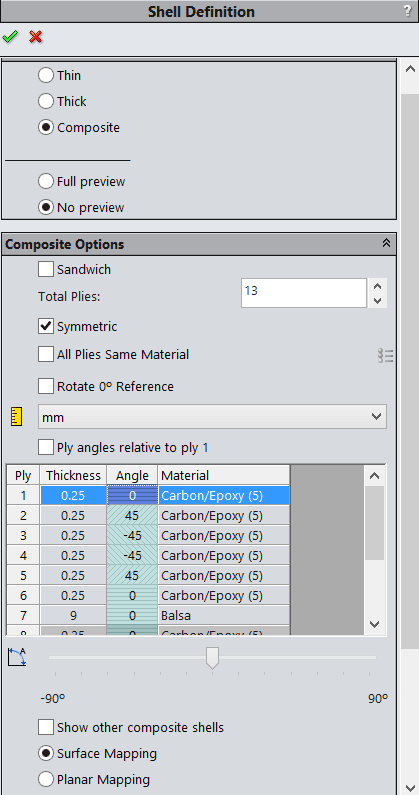Screen dimensions: 419x795
Task: Select the Thin shell type
Action: [46, 76]
